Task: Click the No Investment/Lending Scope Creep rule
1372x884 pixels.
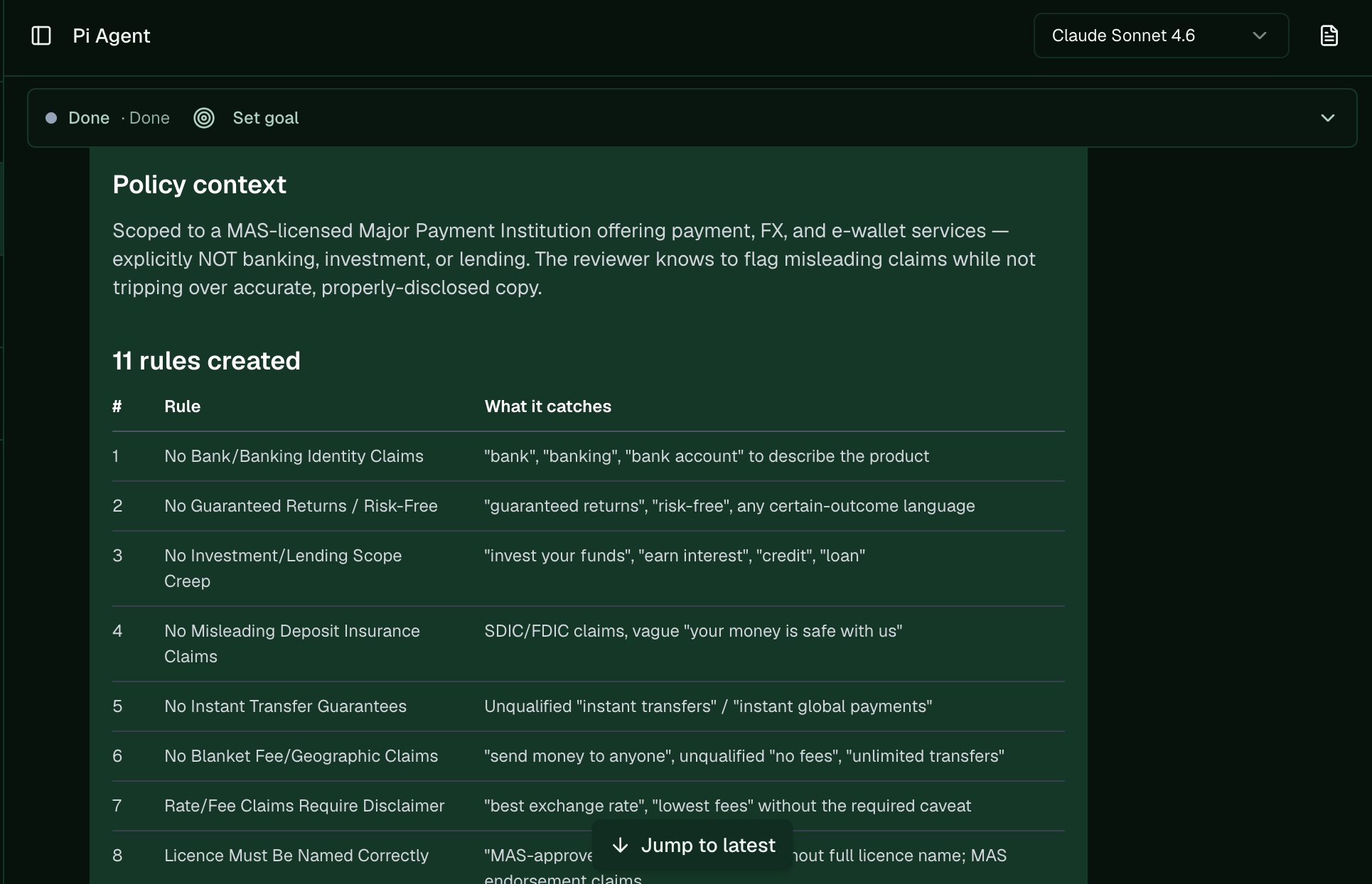Action: [x=283, y=568]
